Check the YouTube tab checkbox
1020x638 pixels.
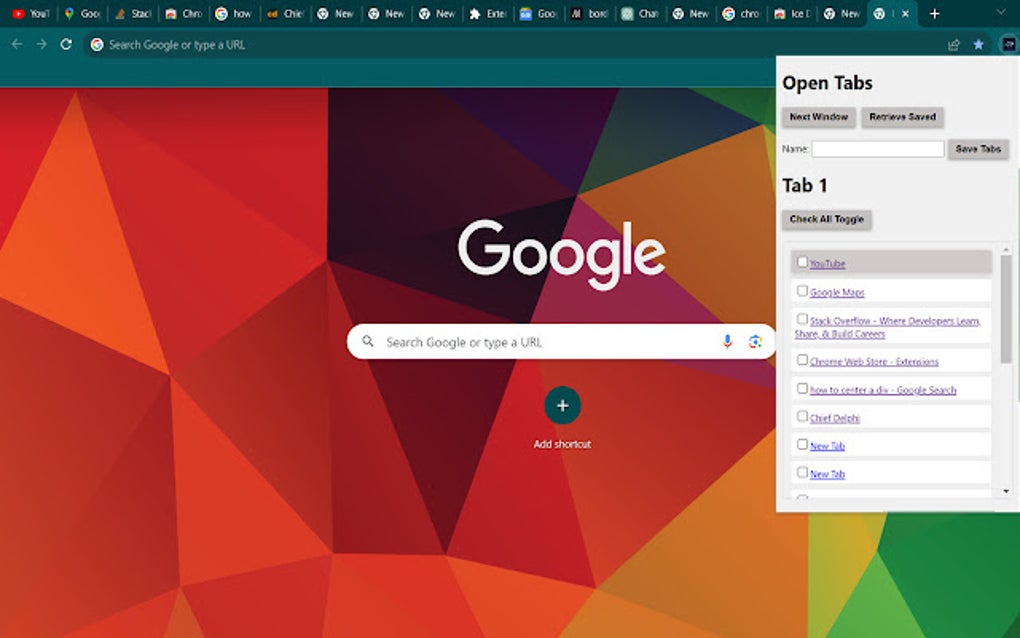pos(802,261)
